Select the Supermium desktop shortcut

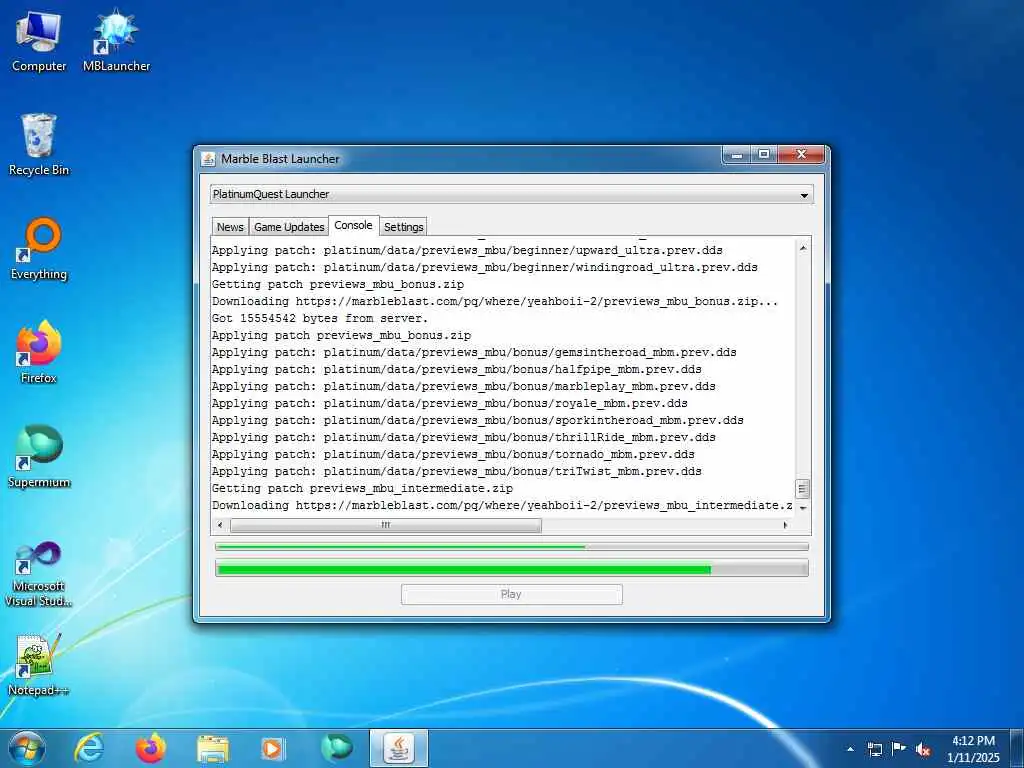[x=39, y=456]
